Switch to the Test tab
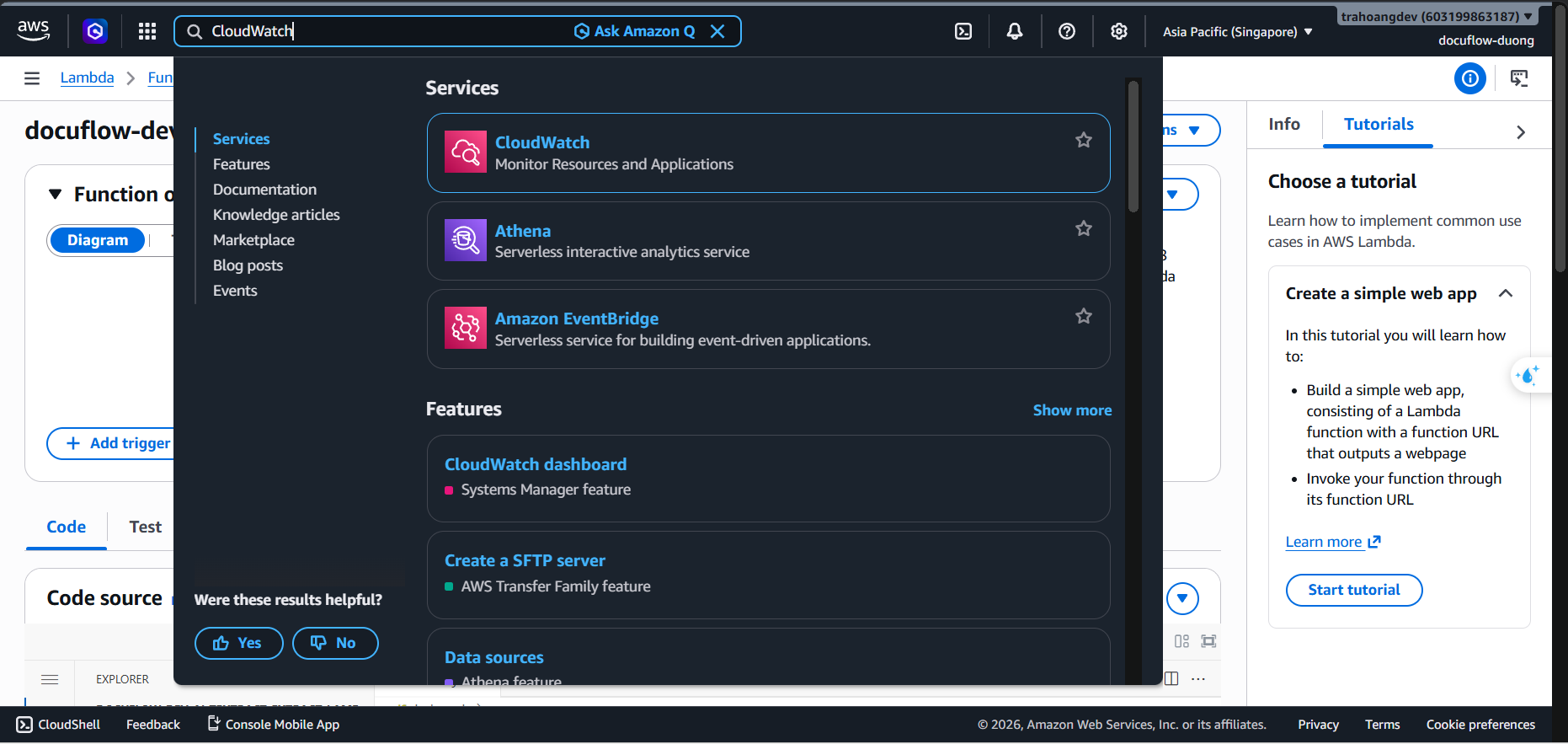Image resolution: width=1568 pixels, height=744 pixels. 146,527
